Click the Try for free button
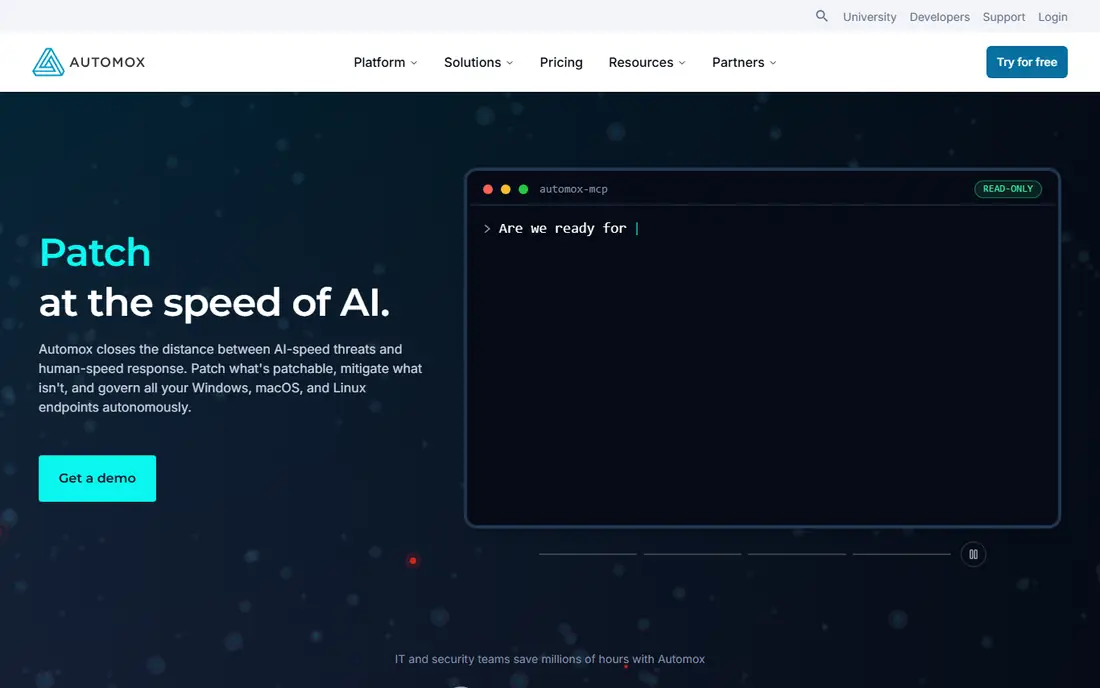Image resolution: width=1100 pixels, height=688 pixels. point(1026,62)
